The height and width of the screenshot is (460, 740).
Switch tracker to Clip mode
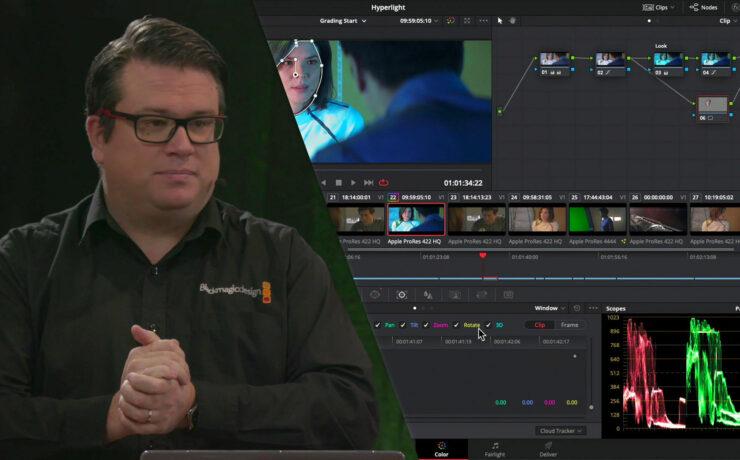tap(539, 325)
